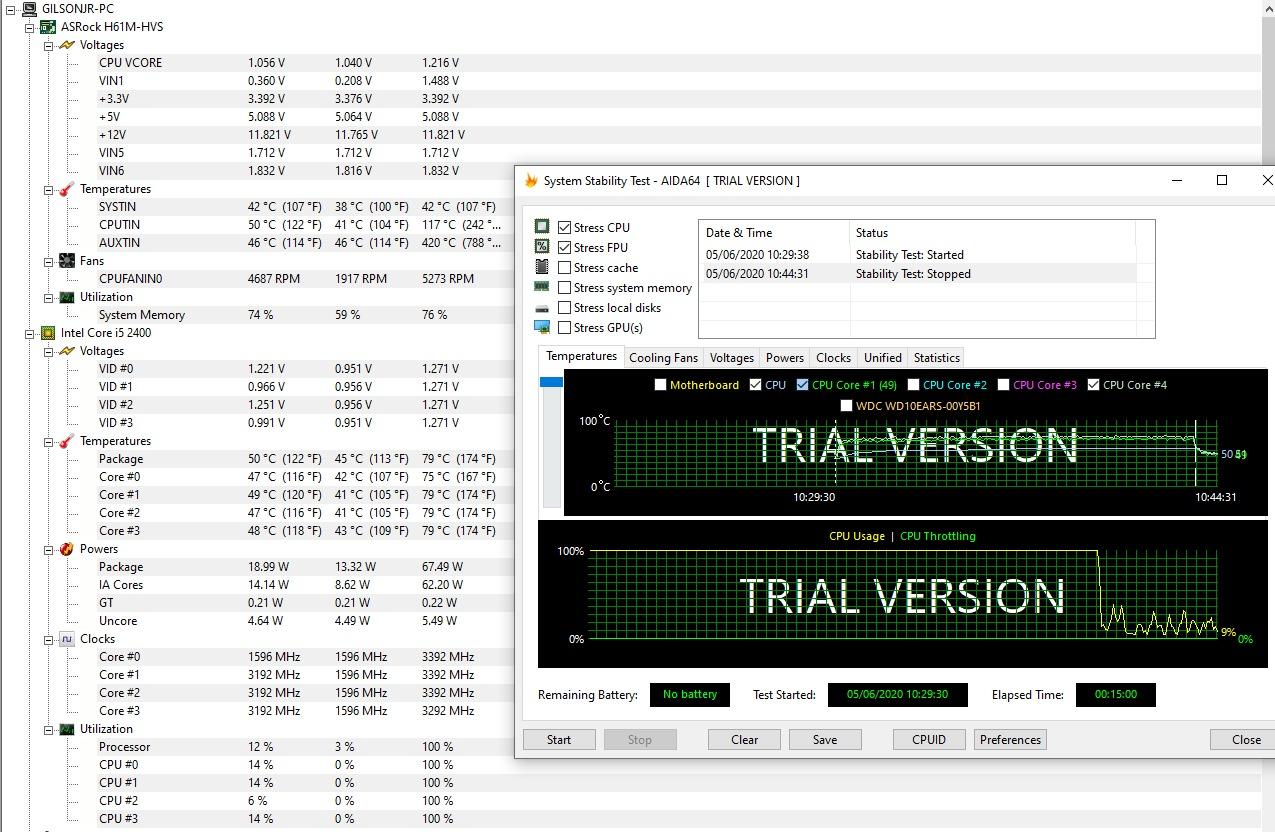Enable the WDC WD10EARS-00Y5B1 graph checkbox
Viewport: 1275px width, 832px height.
[x=846, y=406]
